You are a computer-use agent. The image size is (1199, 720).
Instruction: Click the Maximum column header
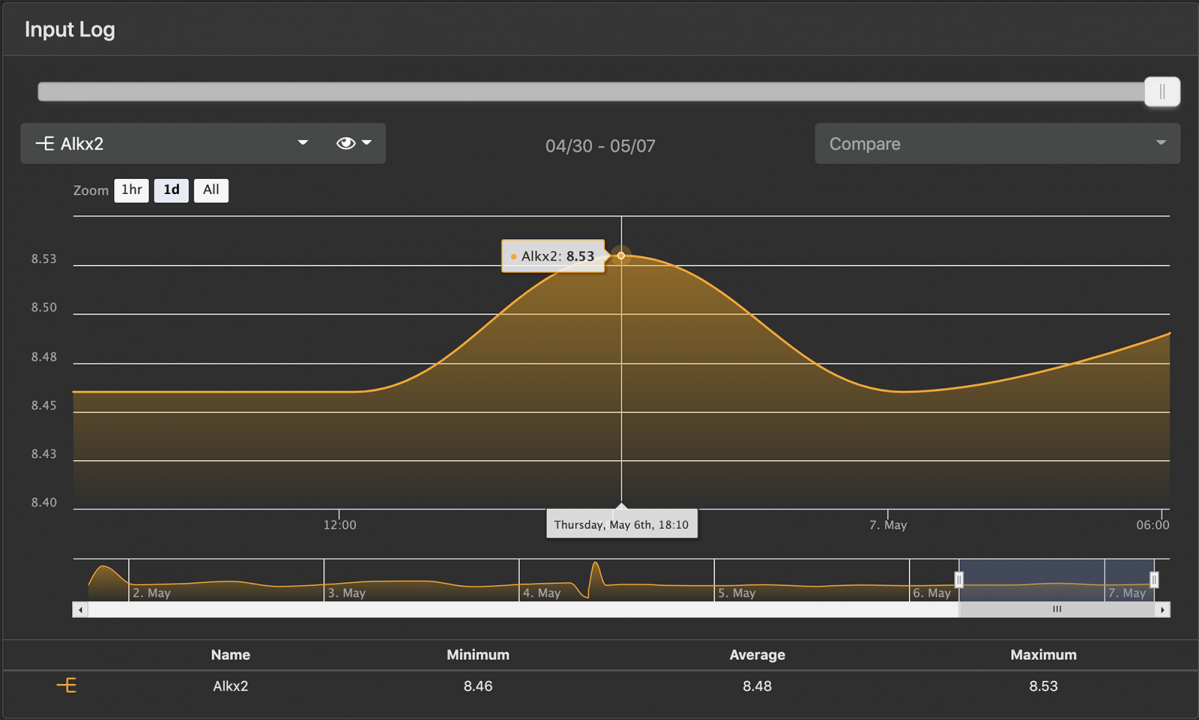(x=1043, y=655)
